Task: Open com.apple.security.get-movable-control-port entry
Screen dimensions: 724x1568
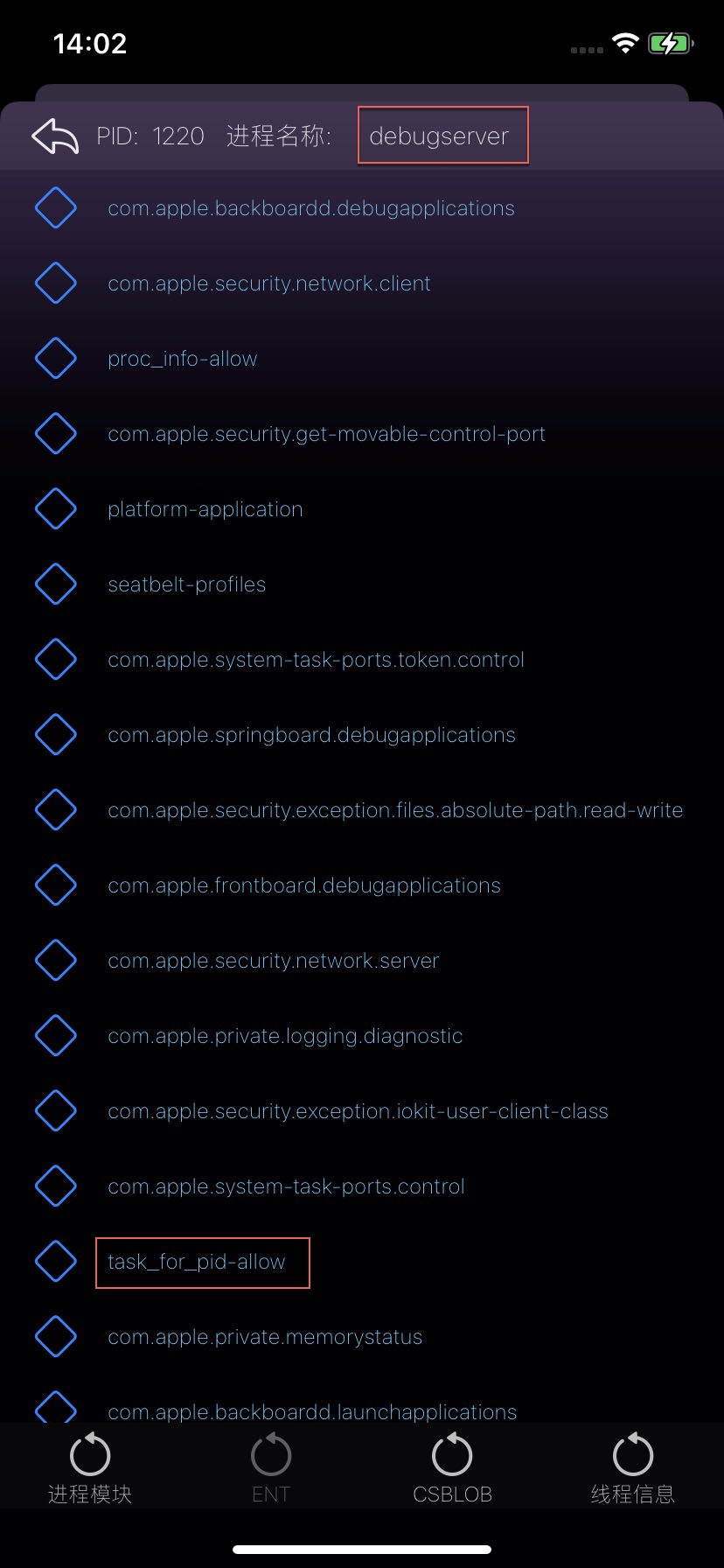Action: tap(326, 434)
